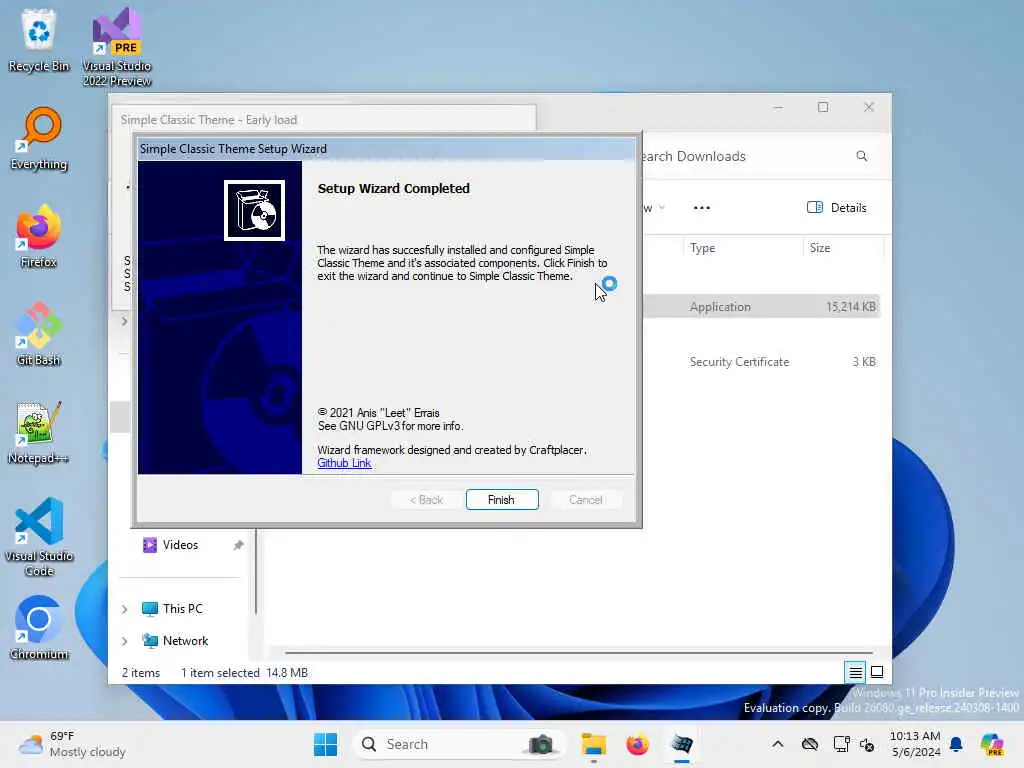
Task: Show hidden system tray icons
Action: point(778,744)
